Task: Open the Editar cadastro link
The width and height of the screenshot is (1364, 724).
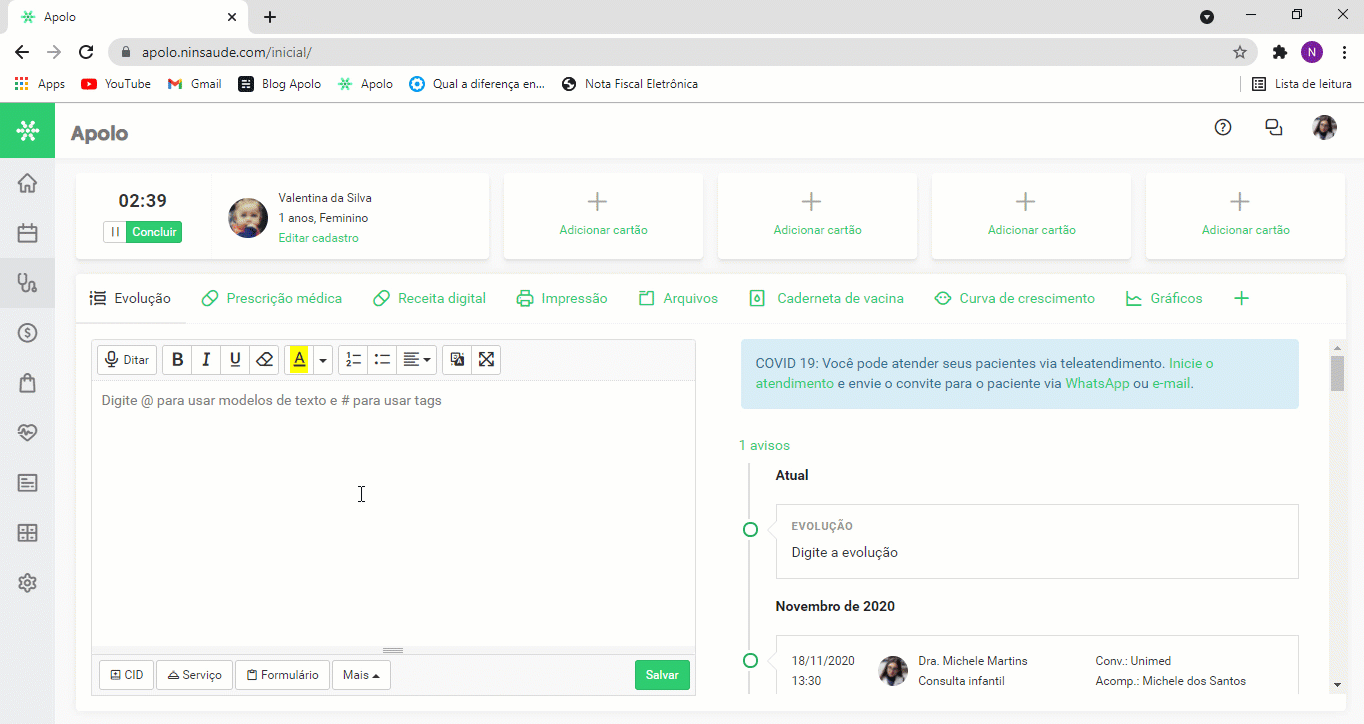Action: click(x=318, y=238)
